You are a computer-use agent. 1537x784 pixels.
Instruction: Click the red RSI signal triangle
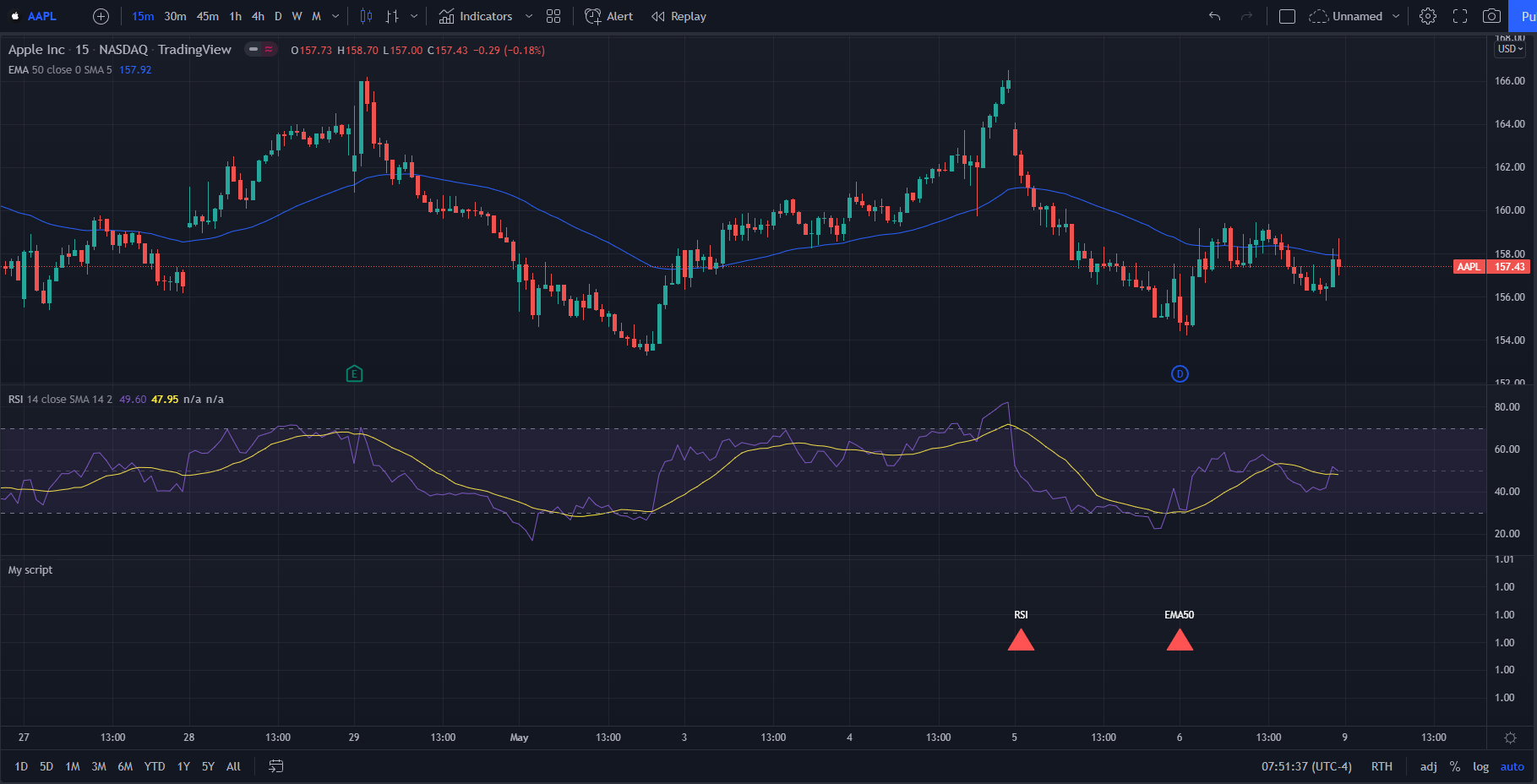pyautogui.click(x=1021, y=640)
